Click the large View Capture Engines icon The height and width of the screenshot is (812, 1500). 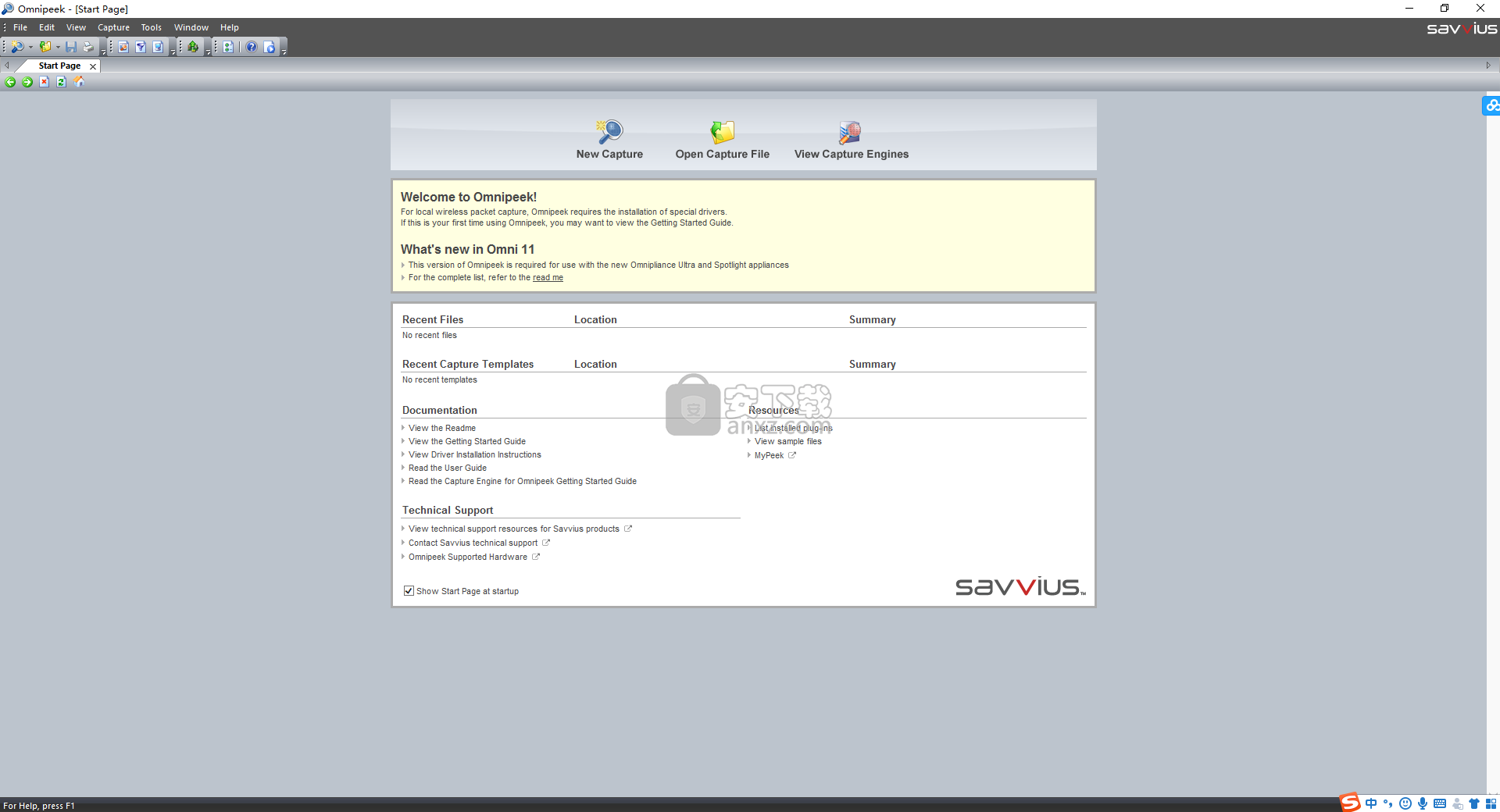tap(850, 132)
